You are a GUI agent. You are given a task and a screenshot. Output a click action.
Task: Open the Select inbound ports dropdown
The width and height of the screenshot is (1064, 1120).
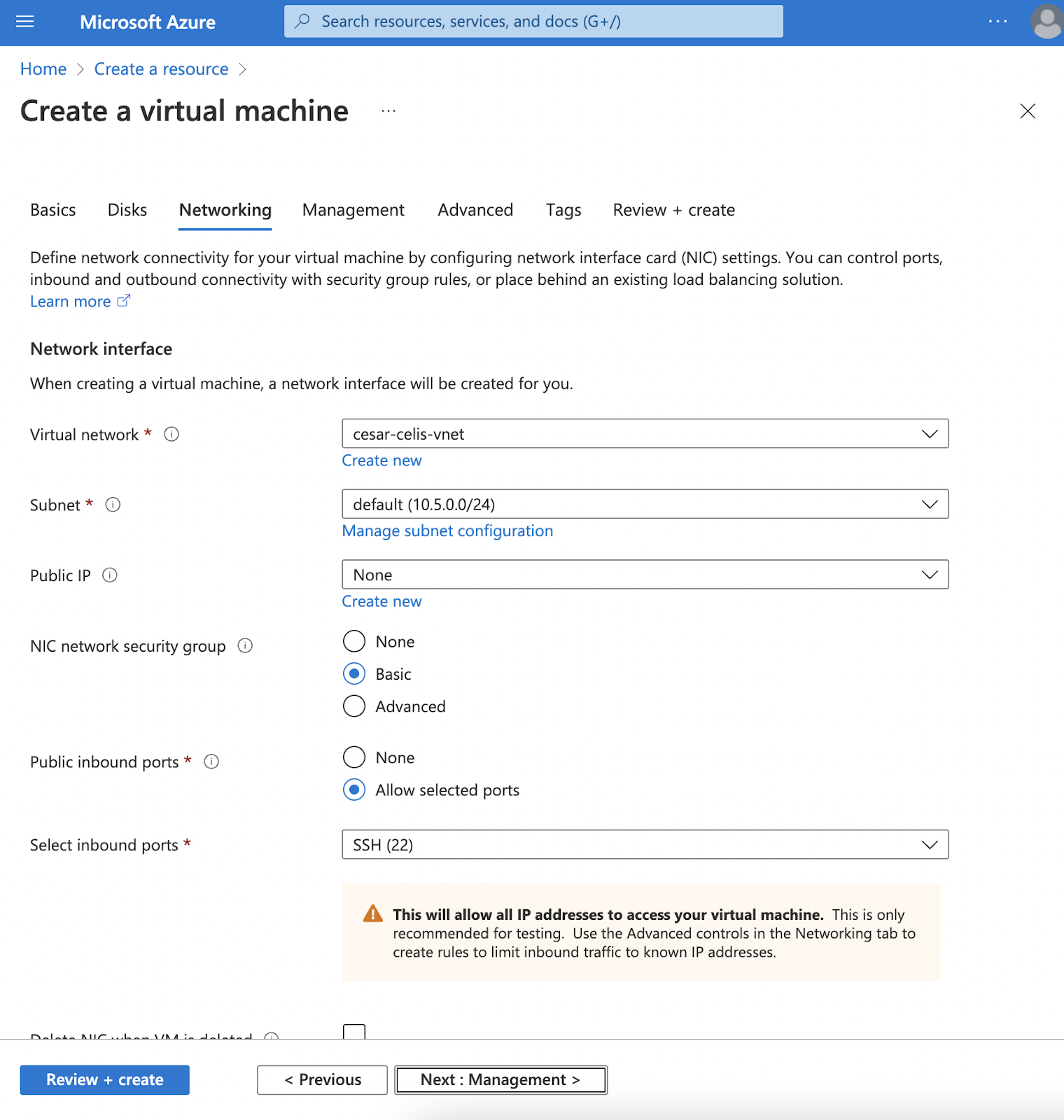coord(645,845)
